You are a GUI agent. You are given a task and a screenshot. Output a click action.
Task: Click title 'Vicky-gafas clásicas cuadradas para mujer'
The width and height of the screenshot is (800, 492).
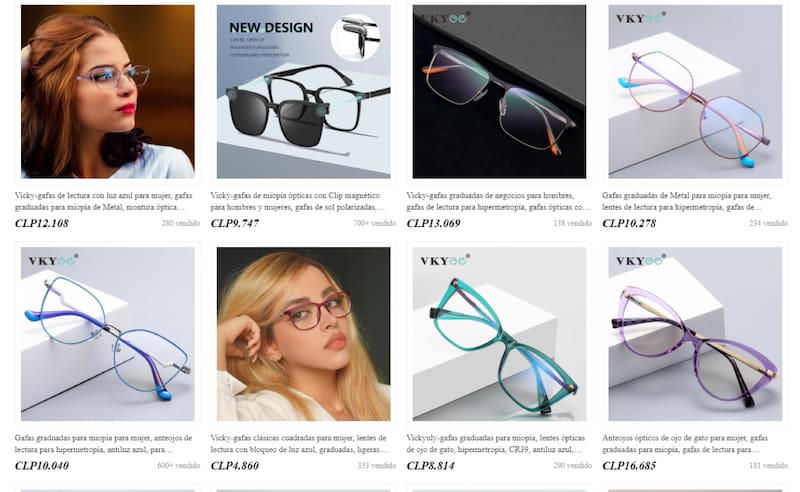tap(299, 444)
